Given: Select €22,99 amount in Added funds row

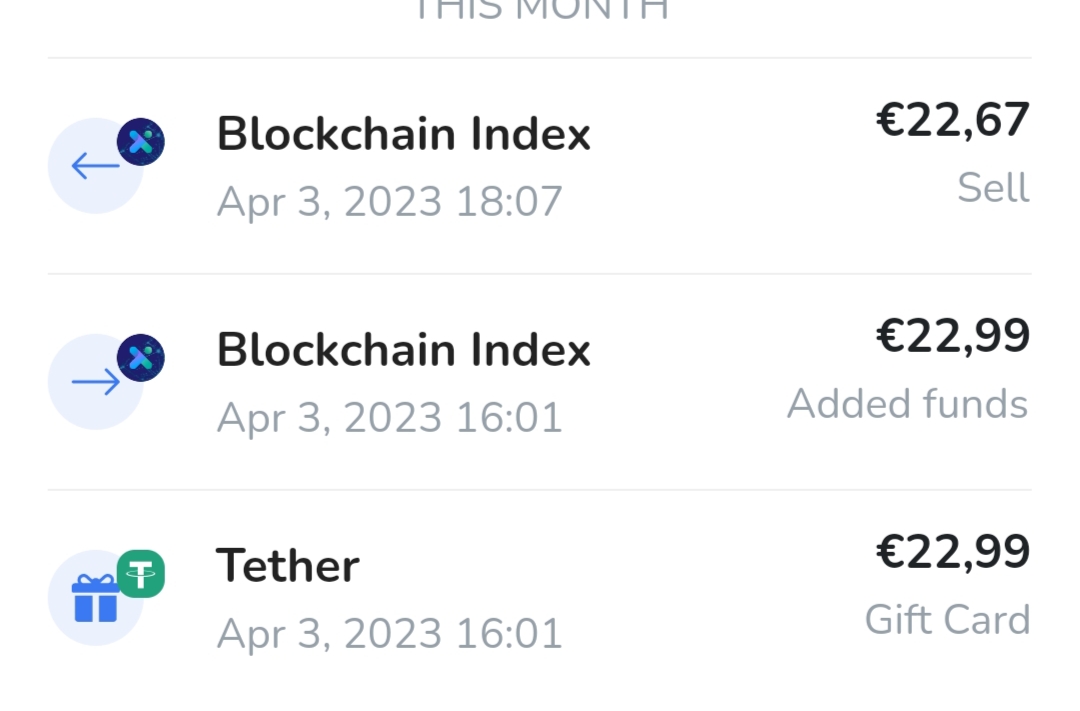Looking at the screenshot, I should [953, 336].
